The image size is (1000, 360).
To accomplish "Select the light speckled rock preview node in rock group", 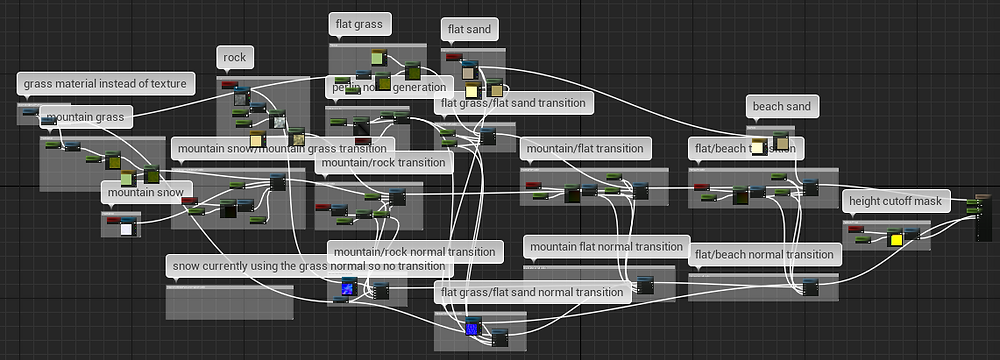I will pos(277,119).
